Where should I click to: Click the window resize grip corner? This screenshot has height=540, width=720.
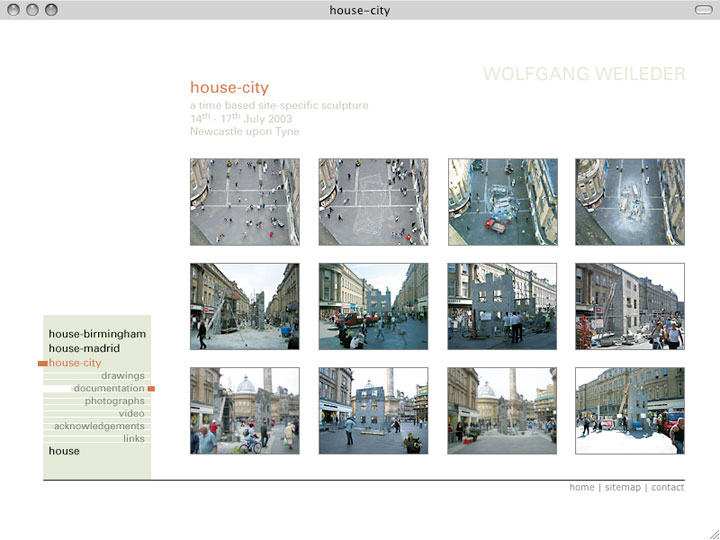pyautogui.click(x=713, y=533)
